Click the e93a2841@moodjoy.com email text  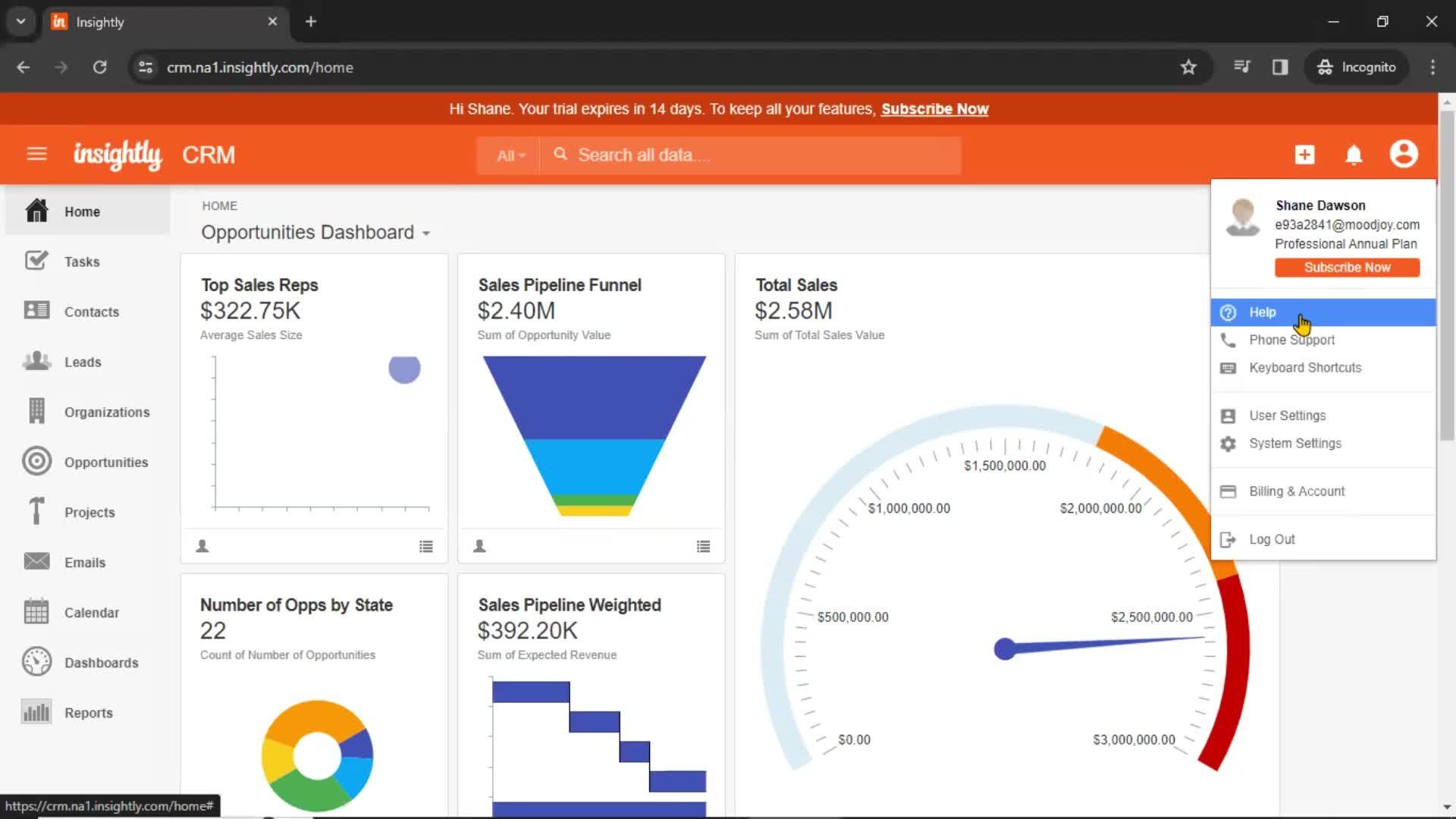click(1347, 224)
